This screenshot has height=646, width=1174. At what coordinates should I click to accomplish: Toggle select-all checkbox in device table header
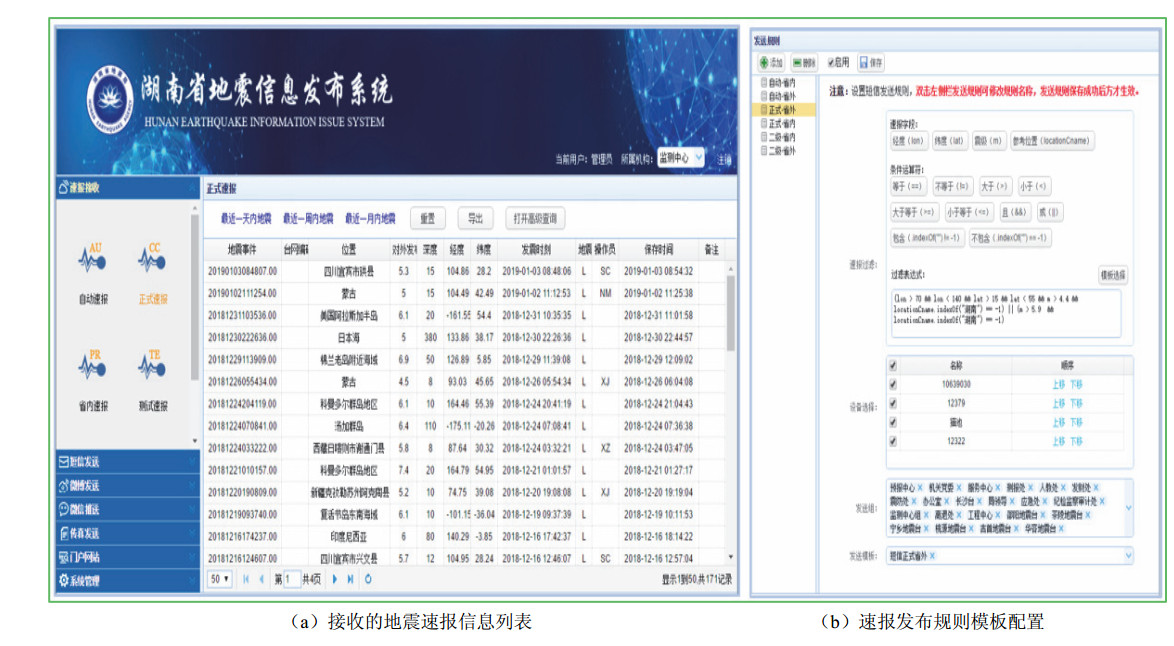[892, 366]
